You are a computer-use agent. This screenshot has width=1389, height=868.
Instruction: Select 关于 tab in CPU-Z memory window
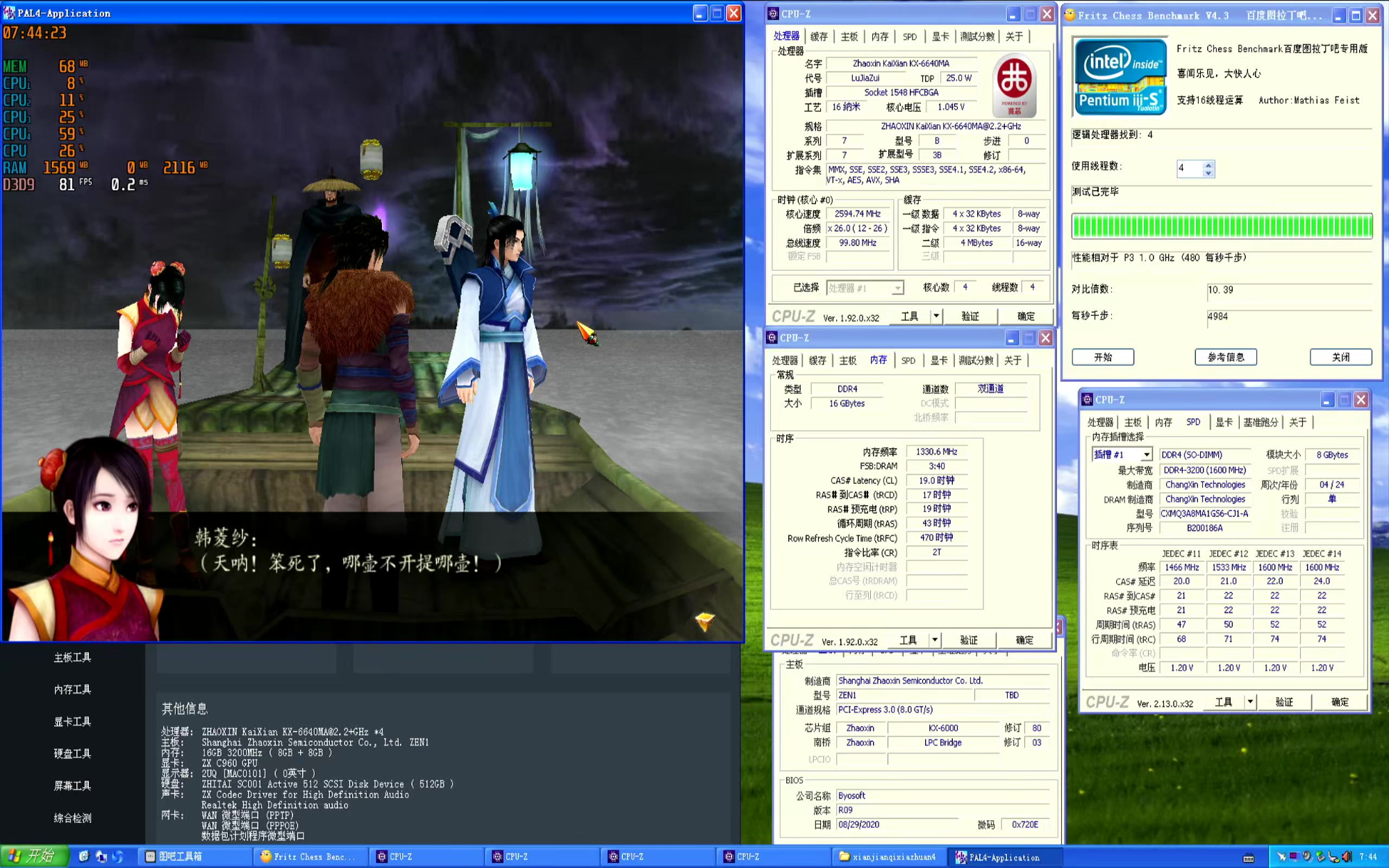[1013, 361]
